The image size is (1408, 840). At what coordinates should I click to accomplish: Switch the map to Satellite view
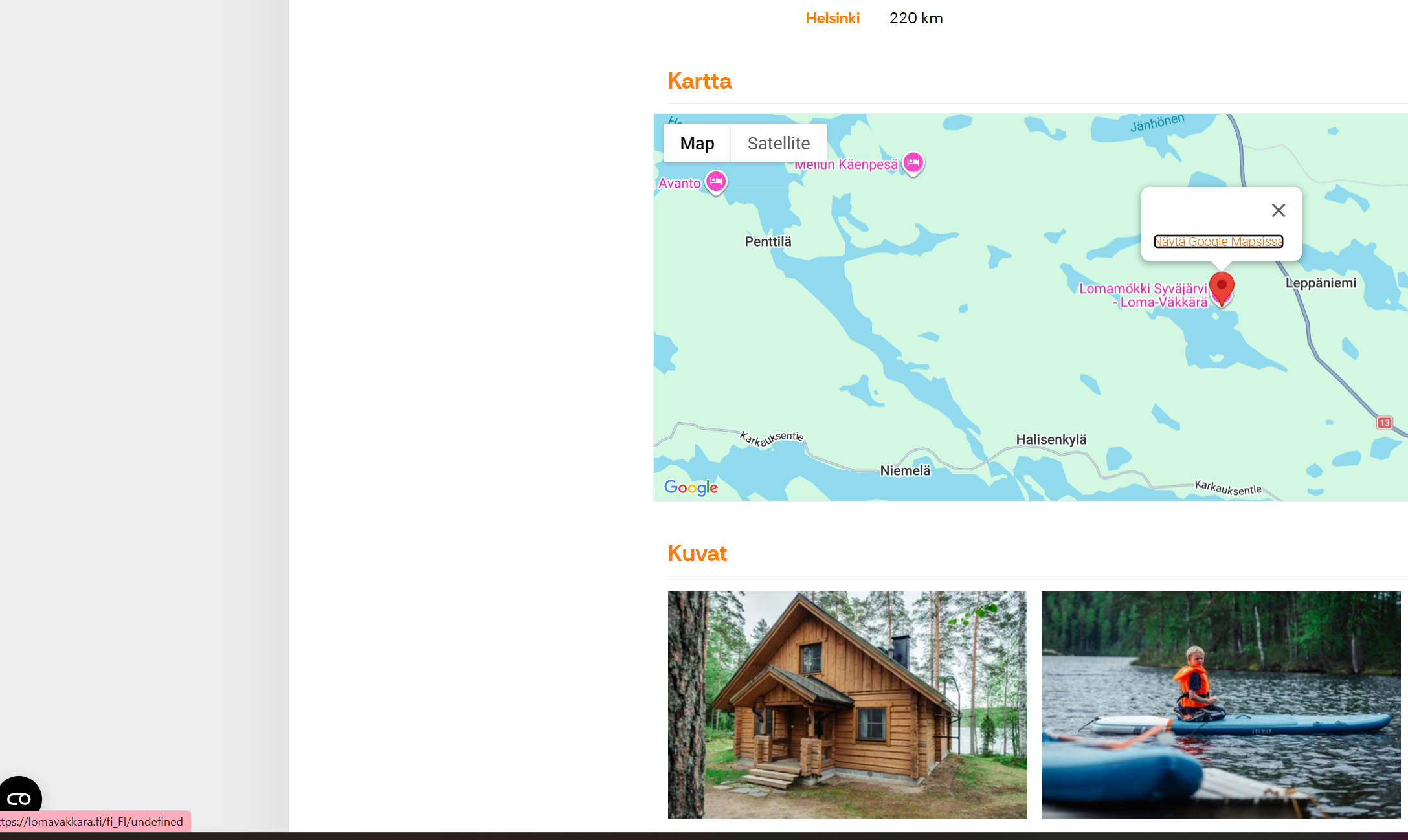[778, 143]
